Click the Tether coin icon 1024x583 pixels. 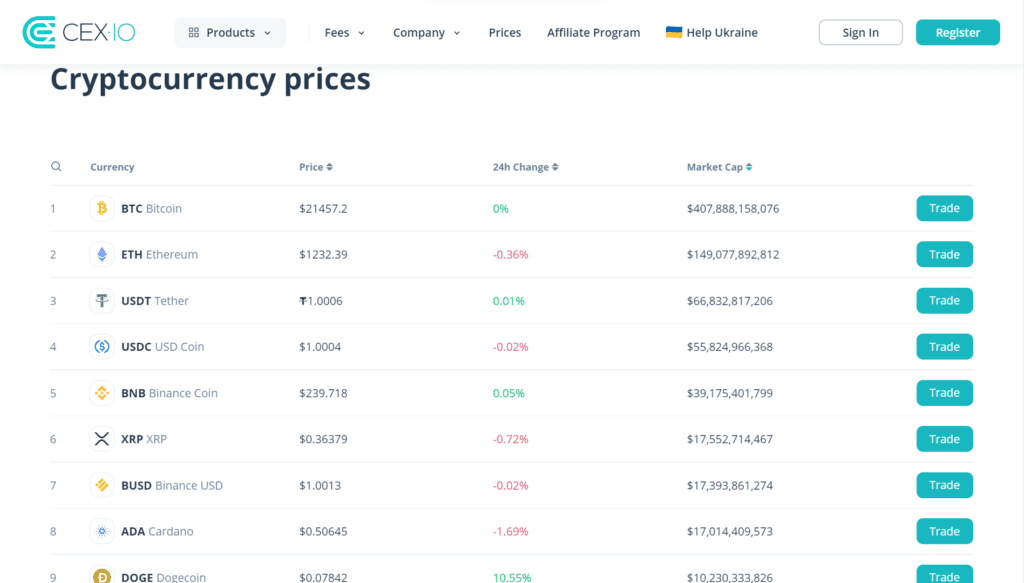click(101, 300)
